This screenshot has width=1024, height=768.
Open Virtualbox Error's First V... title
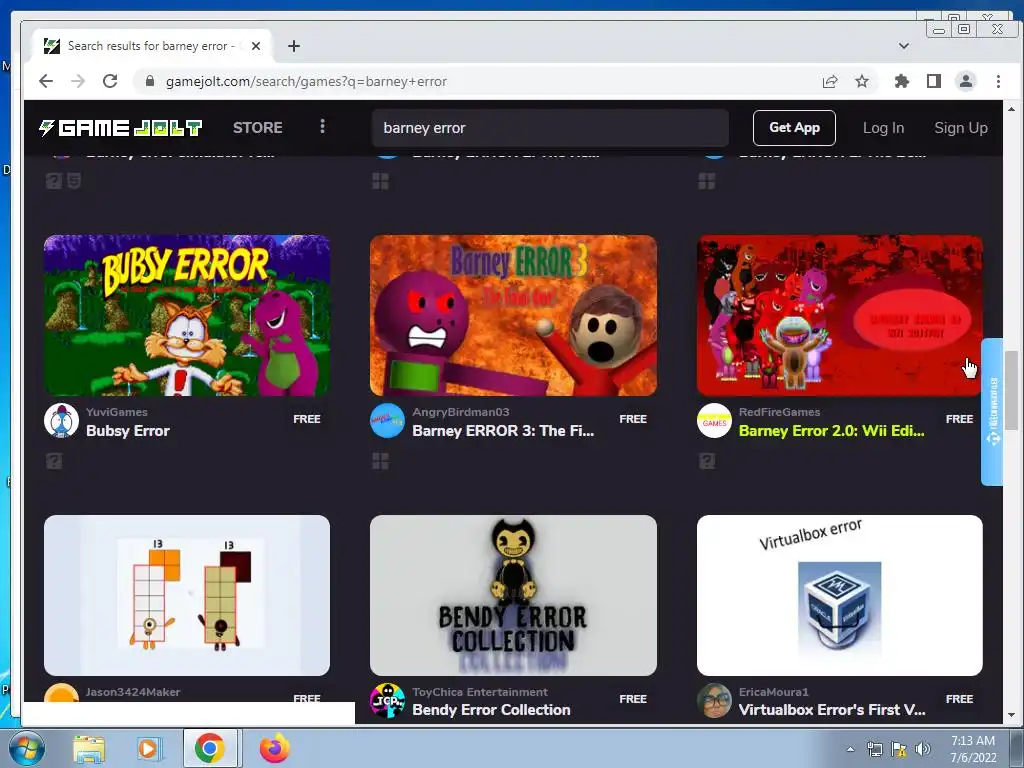(832, 710)
